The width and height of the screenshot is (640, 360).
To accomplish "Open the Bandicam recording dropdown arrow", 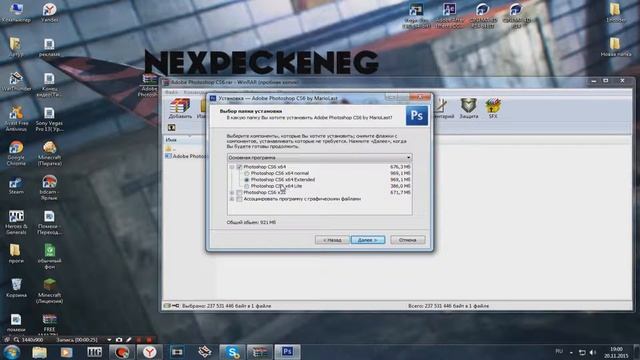I will (109, 340).
